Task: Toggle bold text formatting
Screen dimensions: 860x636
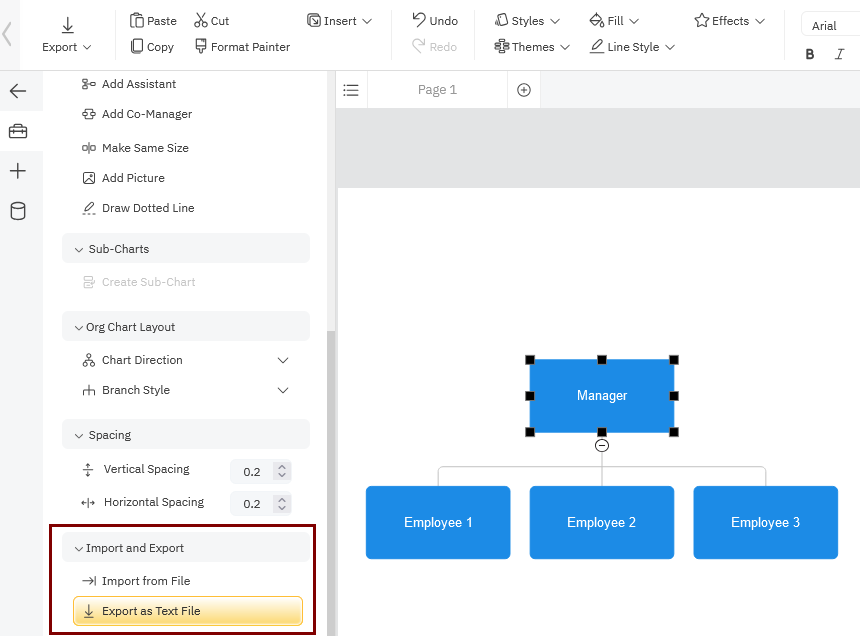Action: [810, 54]
